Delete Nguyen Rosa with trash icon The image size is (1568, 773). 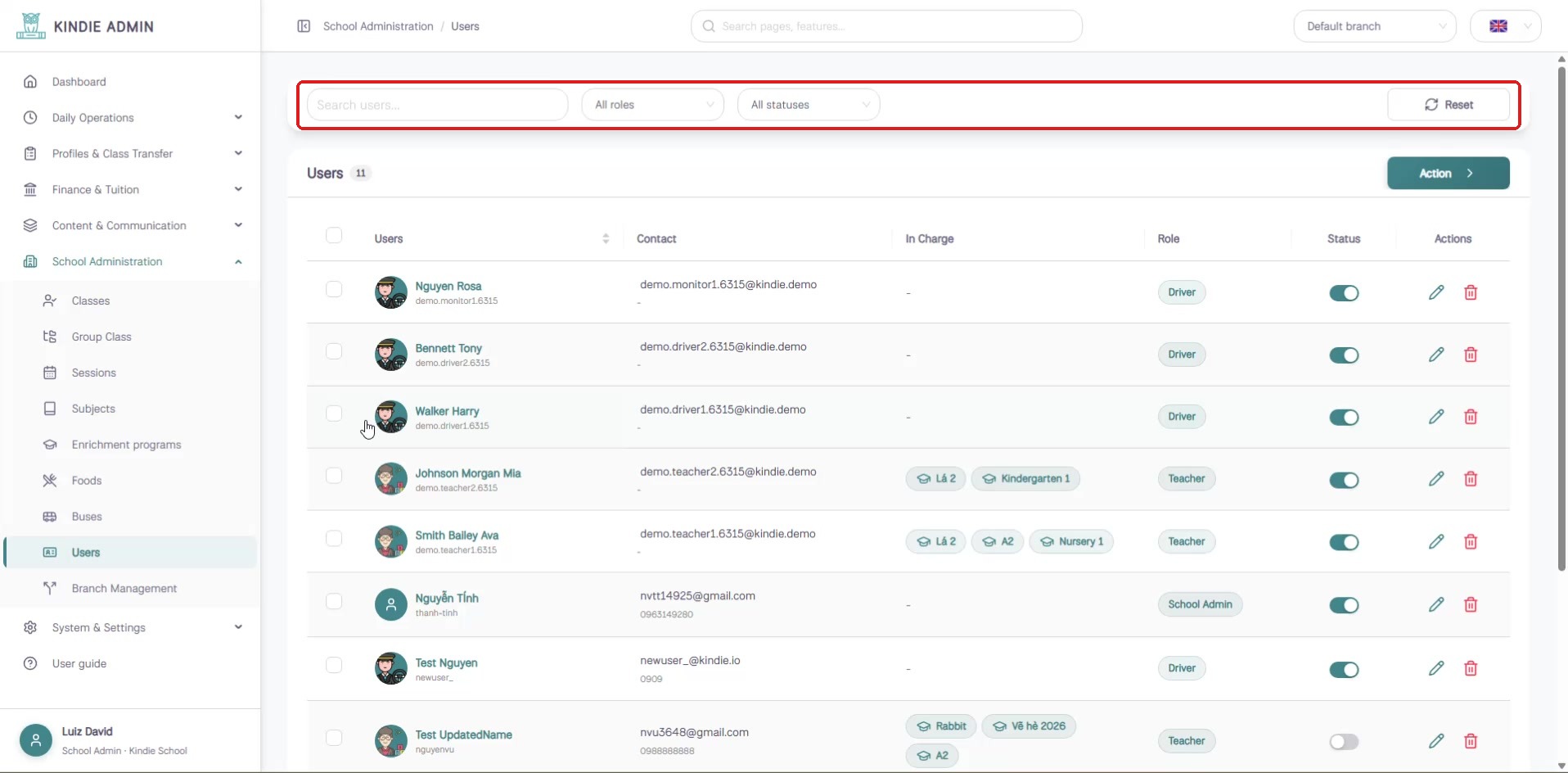click(1471, 292)
